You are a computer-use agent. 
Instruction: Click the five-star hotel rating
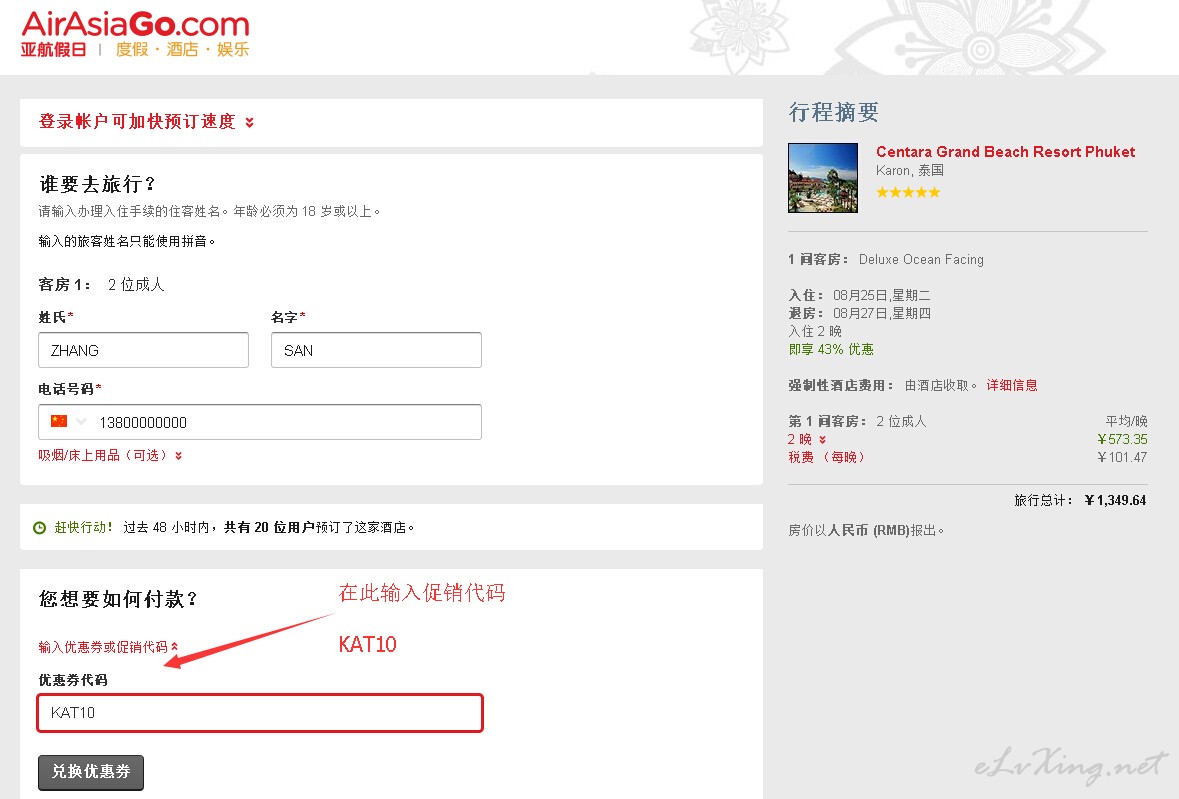click(908, 192)
